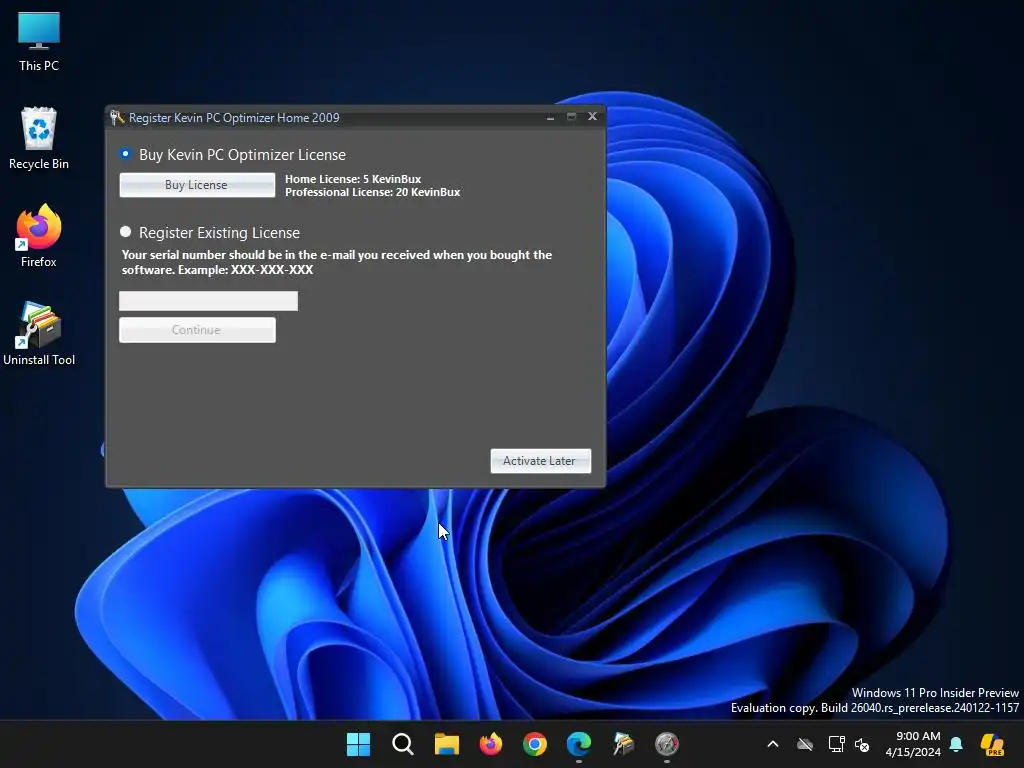Click the Professional License: 20 KevinBux text
The height and width of the screenshot is (768, 1024).
372,192
